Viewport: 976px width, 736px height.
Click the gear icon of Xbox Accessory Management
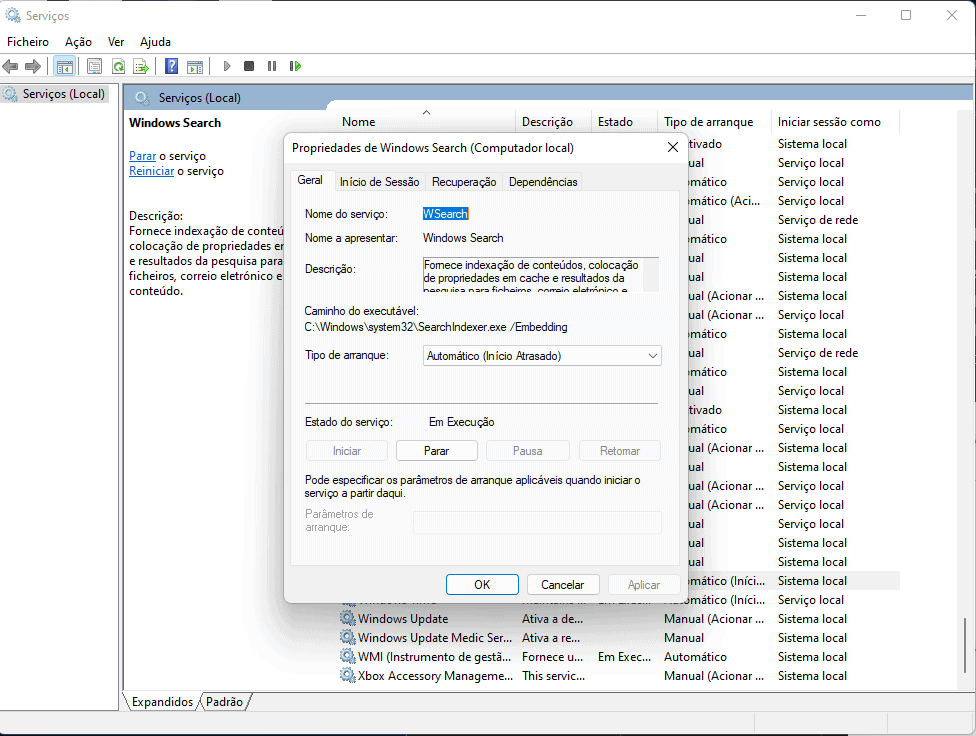[x=347, y=676]
